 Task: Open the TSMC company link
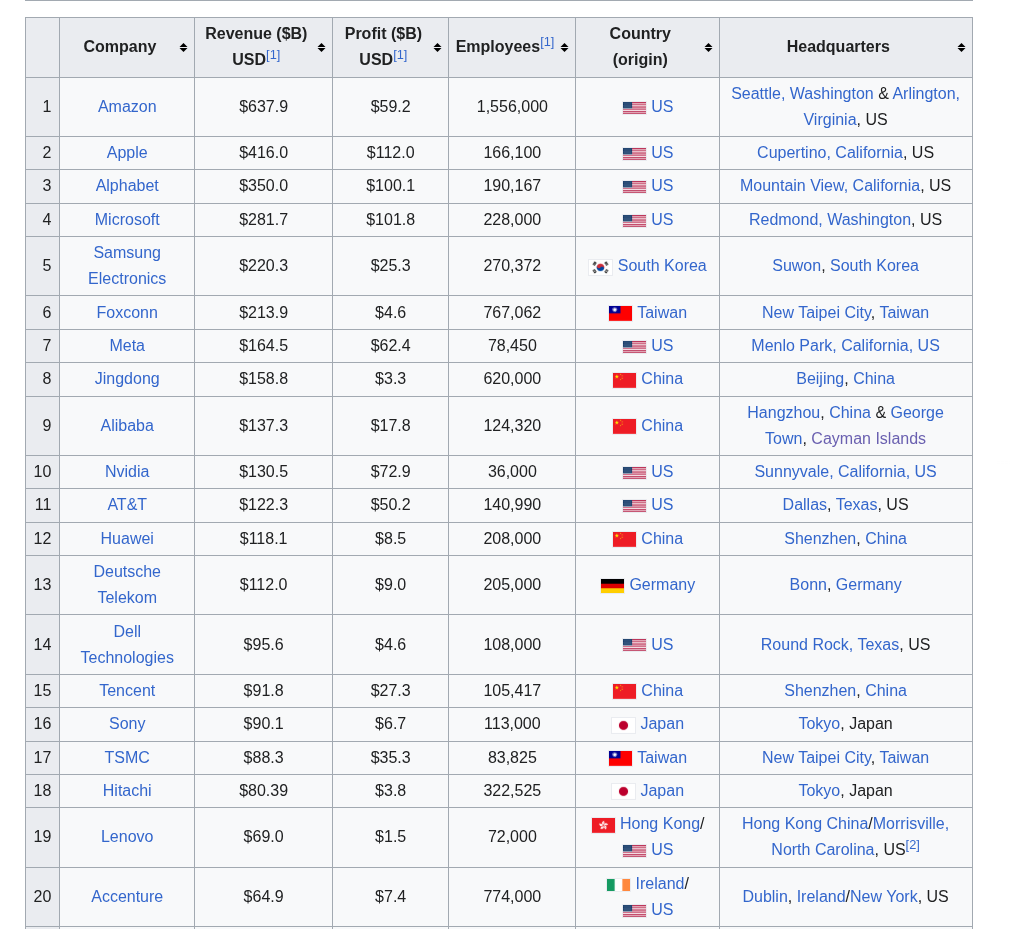tap(127, 758)
